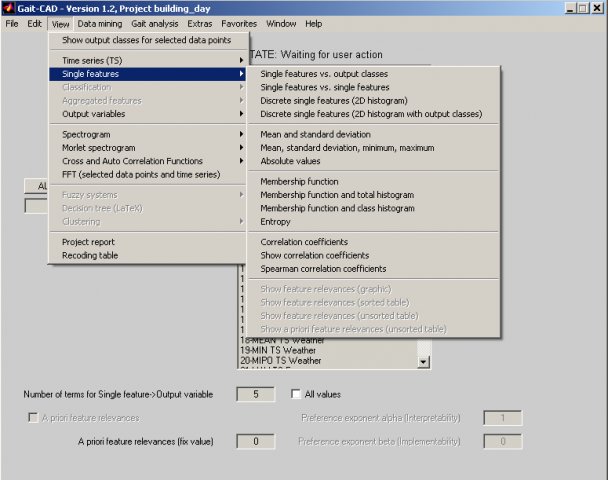Click the partially hidden Al button
The image size is (608, 480).
coord(36,186)
